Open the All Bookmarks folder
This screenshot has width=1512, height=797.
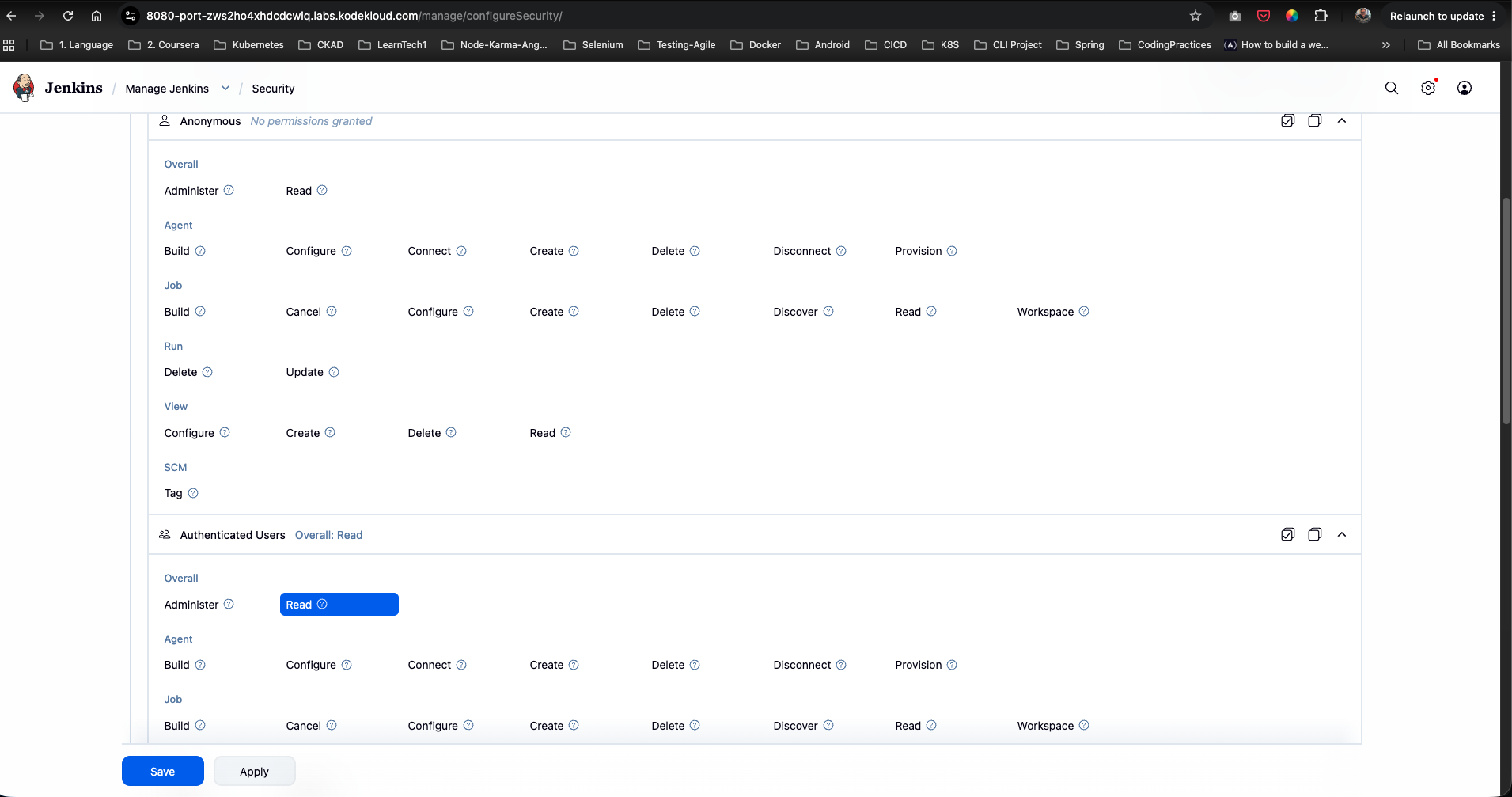click(1459, 45)
